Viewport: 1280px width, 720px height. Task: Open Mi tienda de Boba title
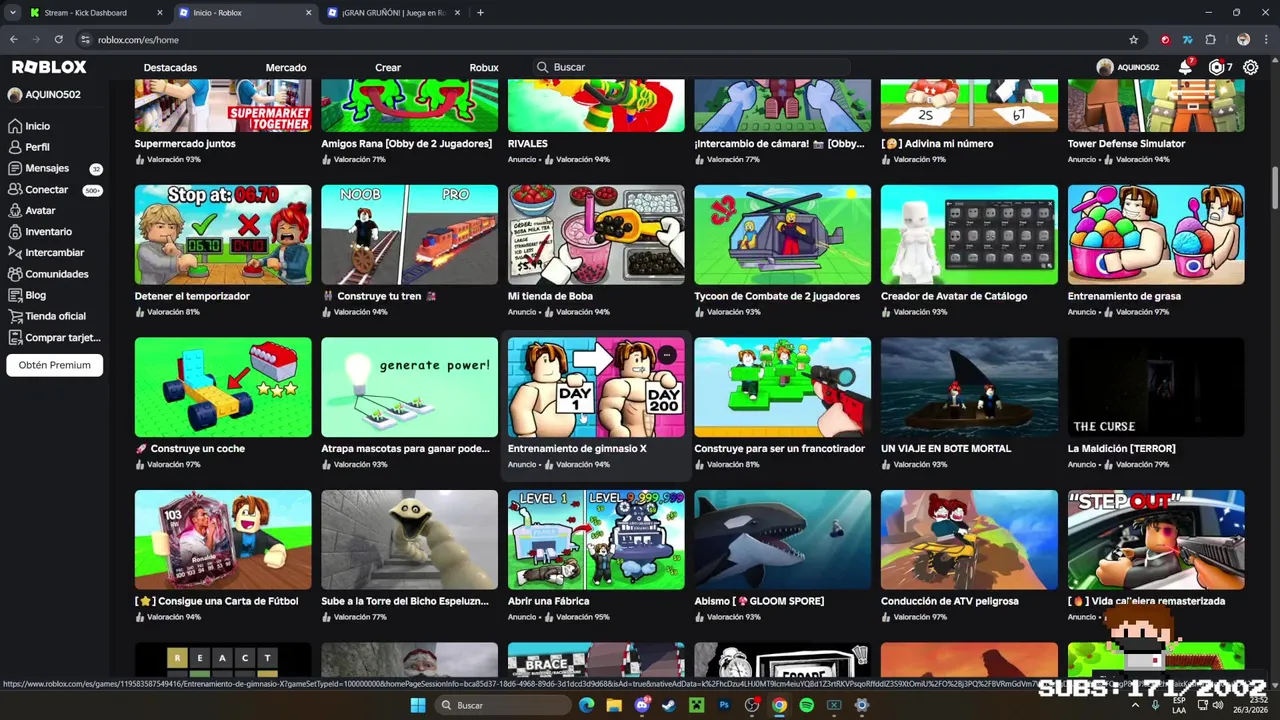click(x=550, y=296)
